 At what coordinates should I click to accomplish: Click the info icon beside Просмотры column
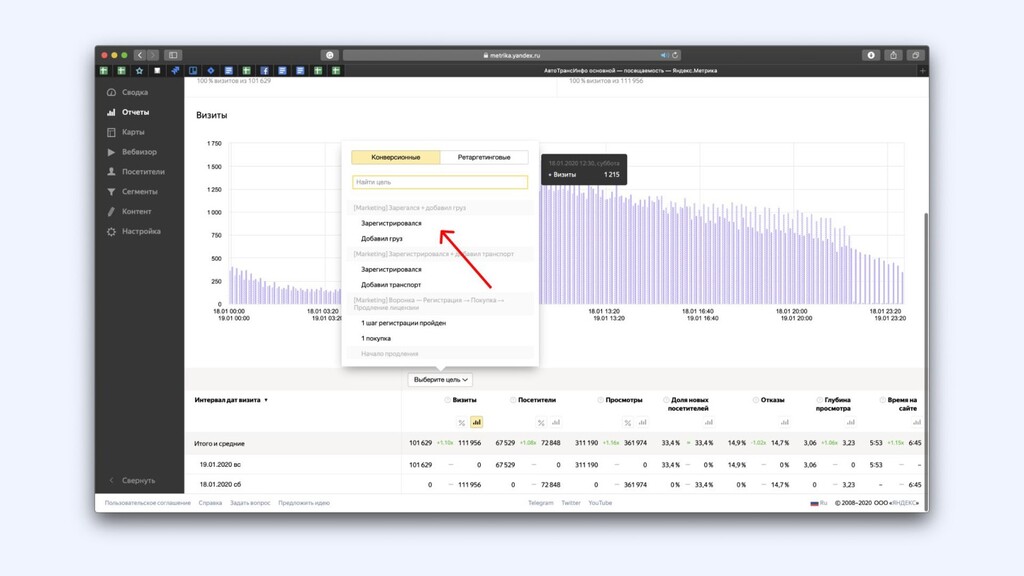click(600, 400)
